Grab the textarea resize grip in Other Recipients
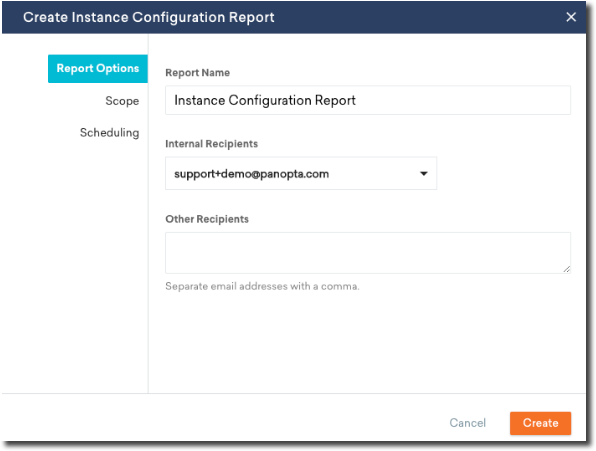The image size is (596, 451). click(566, 269)
